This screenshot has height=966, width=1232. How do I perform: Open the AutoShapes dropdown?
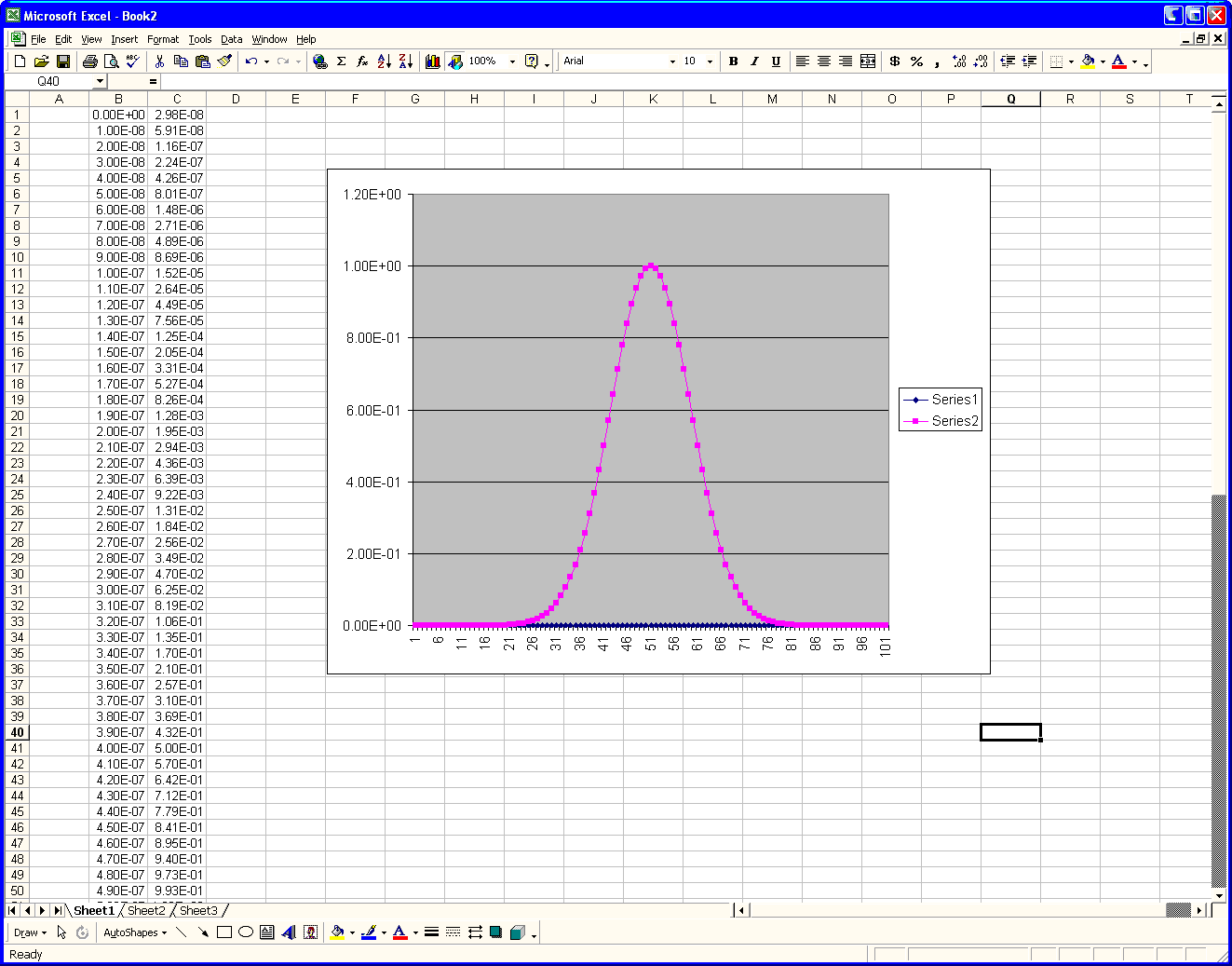pyautogui.click(x=135, y=932)
